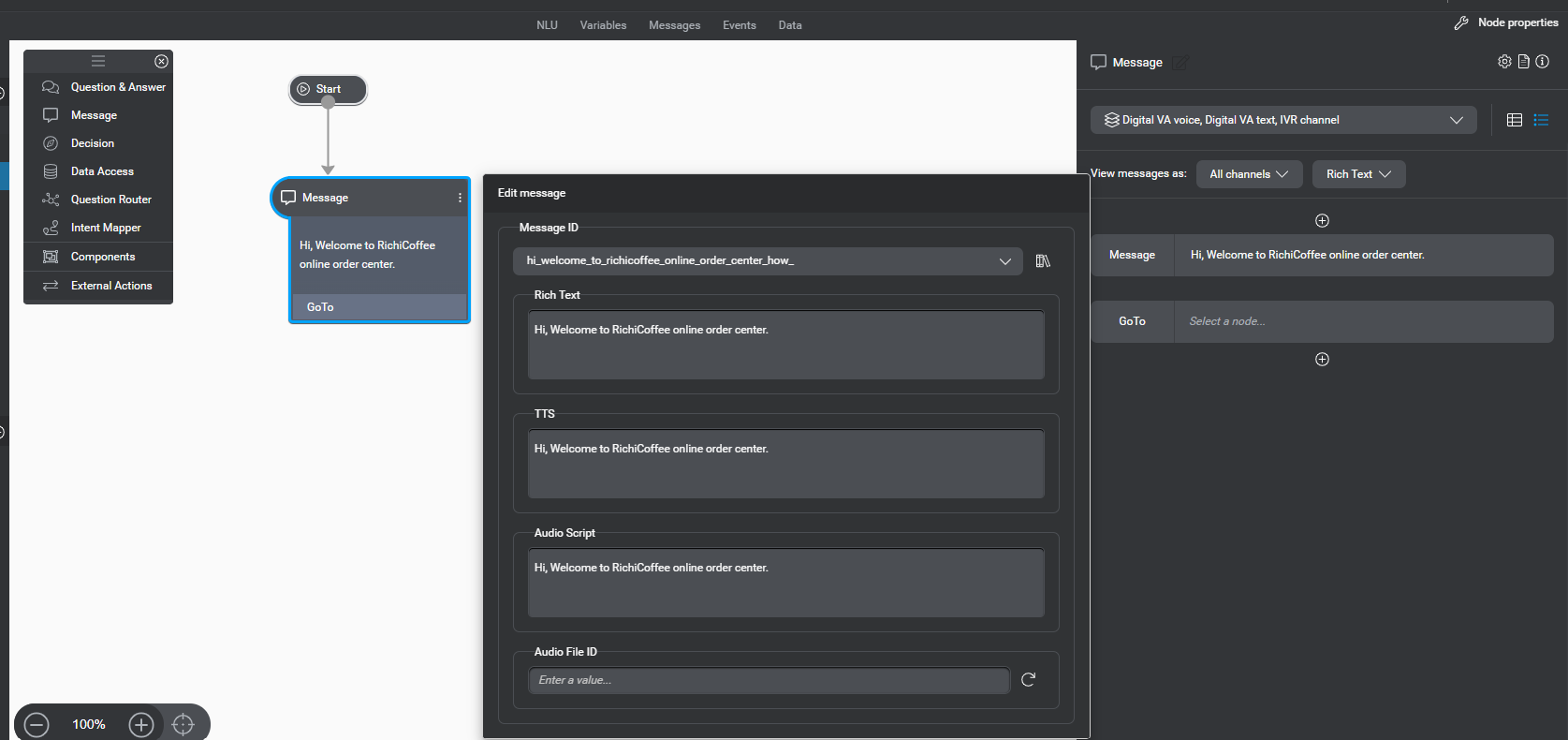Open message library icon beside Message ID

1043,260
